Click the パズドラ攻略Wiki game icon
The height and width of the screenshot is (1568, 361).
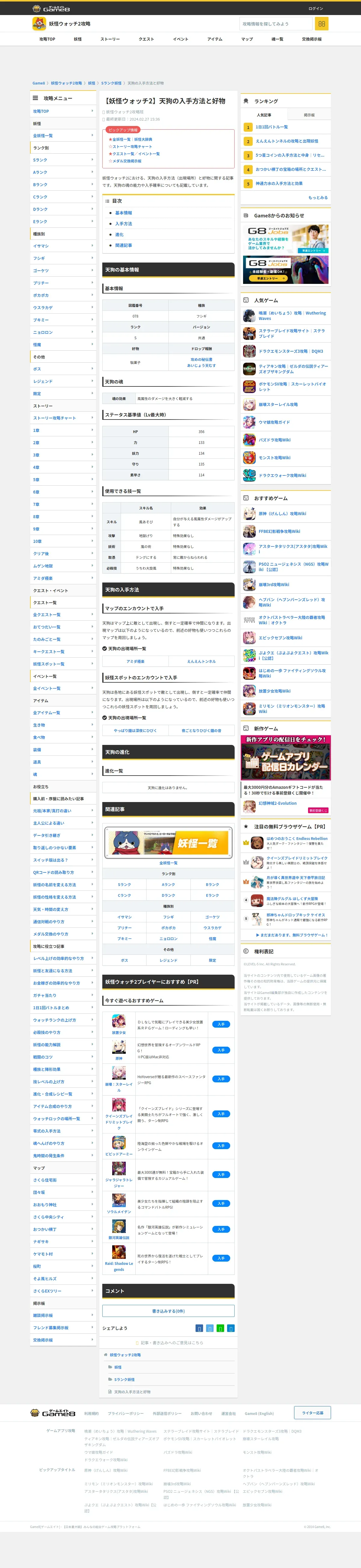tap(249, 439)
